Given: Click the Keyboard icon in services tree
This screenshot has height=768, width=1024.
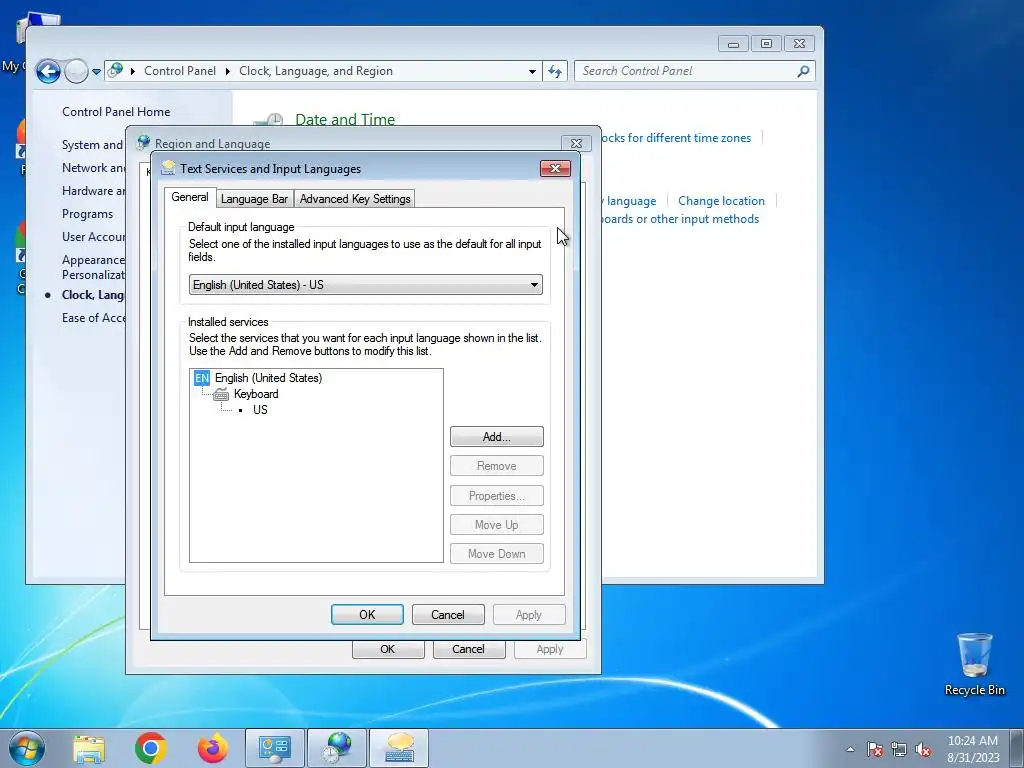Looking at the screenshot, I should tap(221, 394).
